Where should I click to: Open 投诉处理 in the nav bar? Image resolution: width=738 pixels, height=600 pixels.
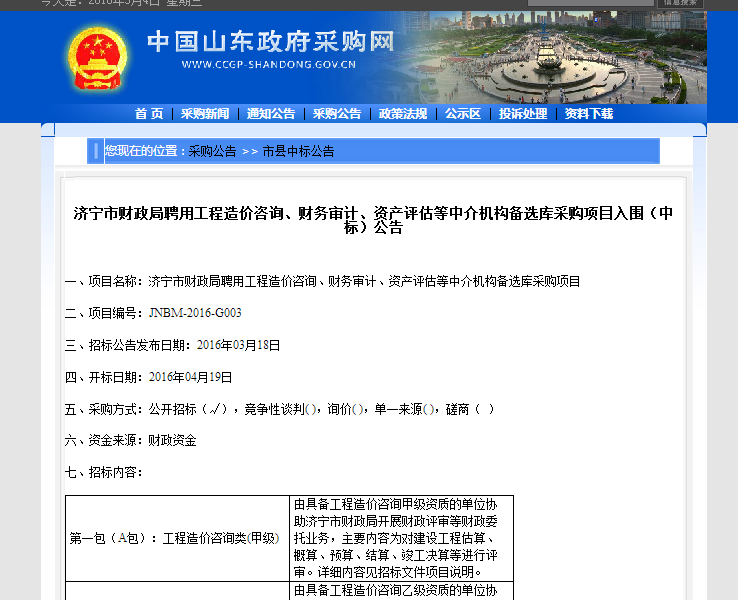coord(523,114)
